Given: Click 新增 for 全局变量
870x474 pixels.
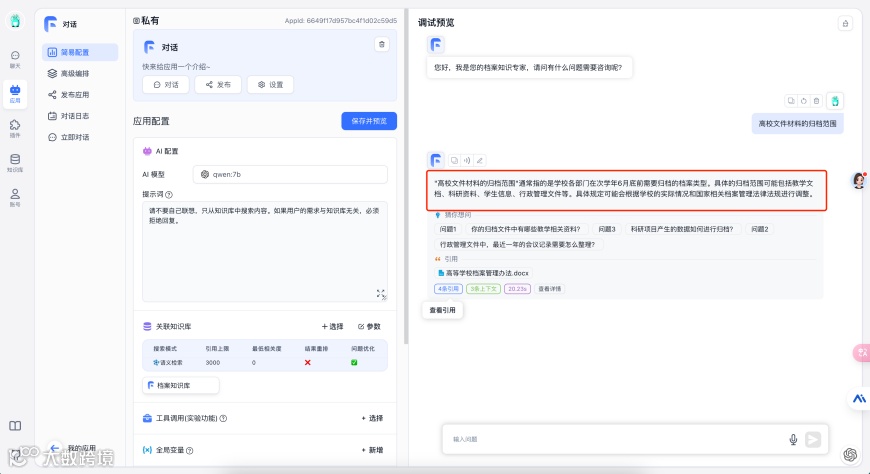Looking at the screenshot, I should coord(372,450).
